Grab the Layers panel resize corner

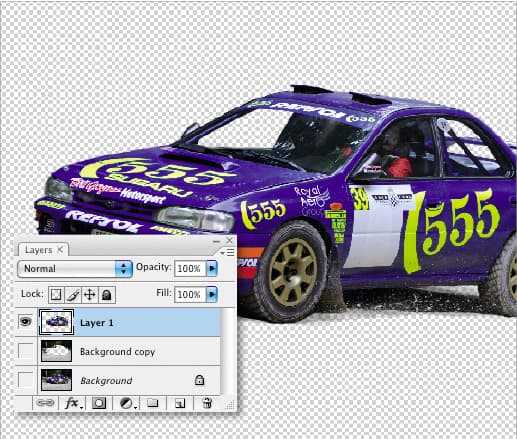pyautogui.click(x=230, y=406)
